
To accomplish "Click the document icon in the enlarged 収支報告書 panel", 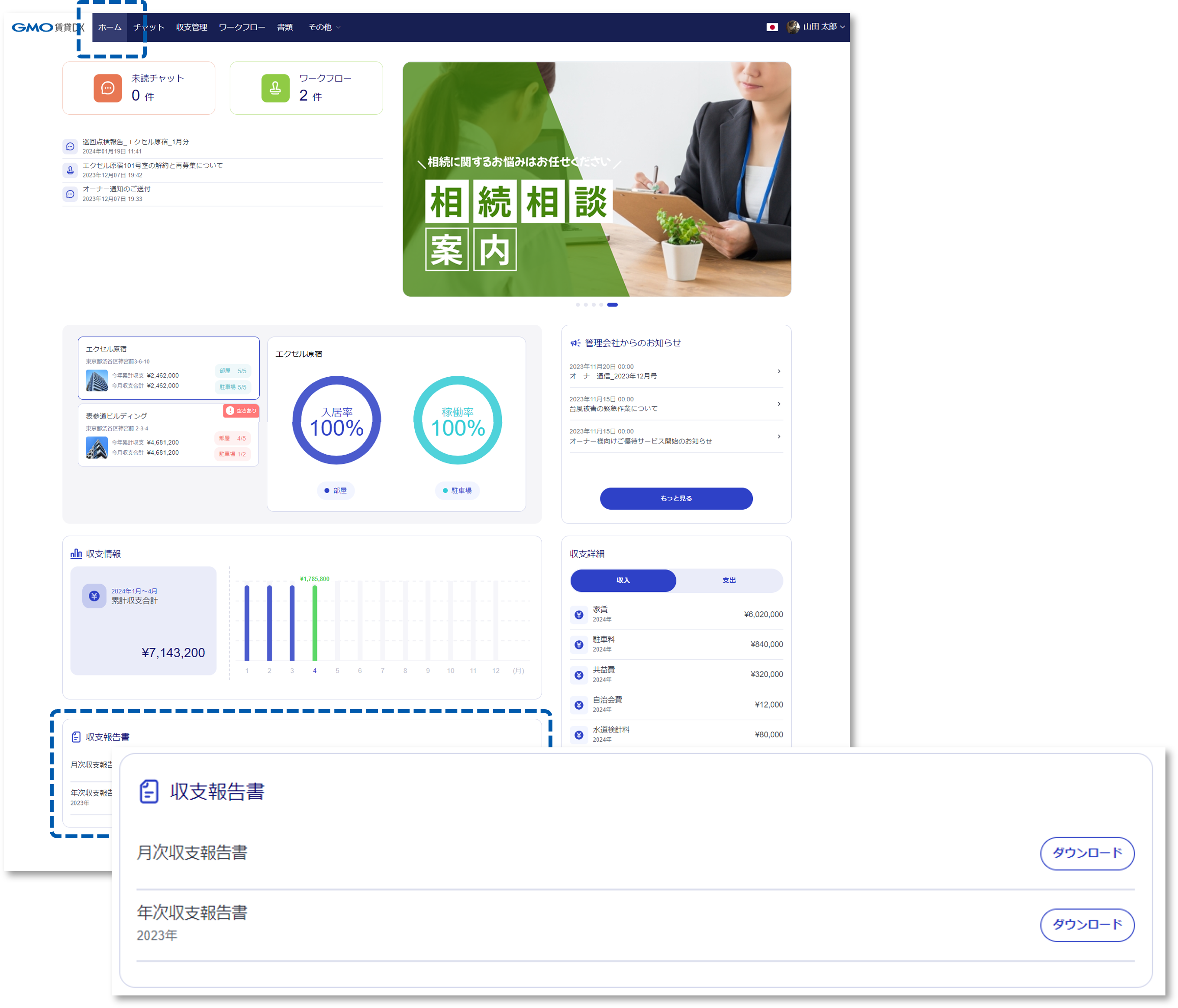I will click(x=149, y=791).
